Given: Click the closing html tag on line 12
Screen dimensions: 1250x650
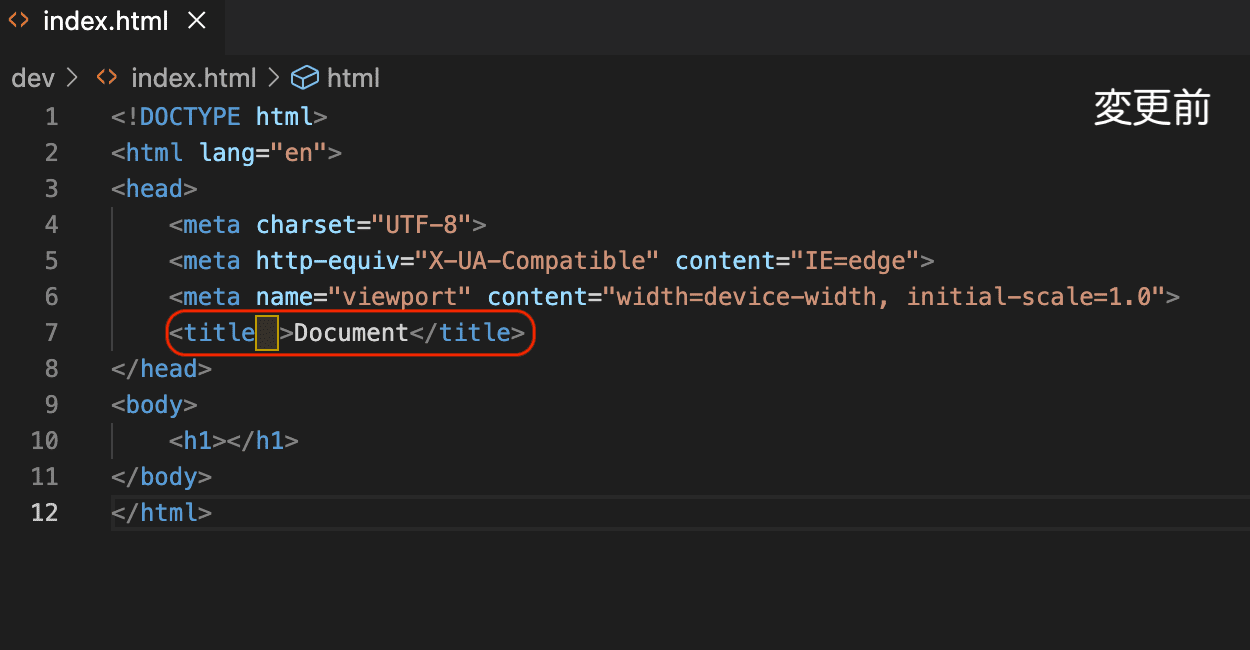Looking at the screenshot, I should click(x=162, y=513).
